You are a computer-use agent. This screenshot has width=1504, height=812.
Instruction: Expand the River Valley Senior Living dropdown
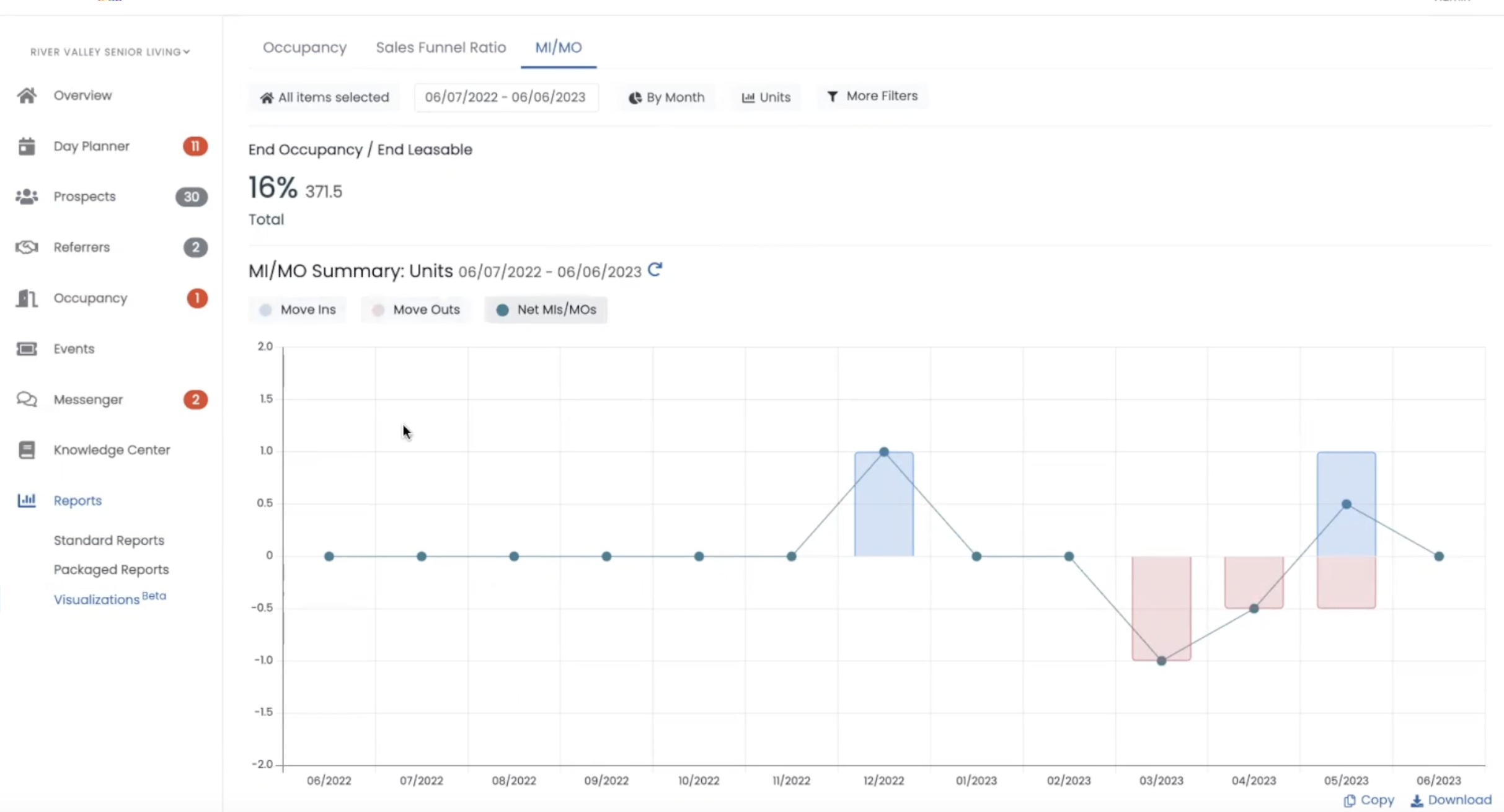click(x=110, y=52)
